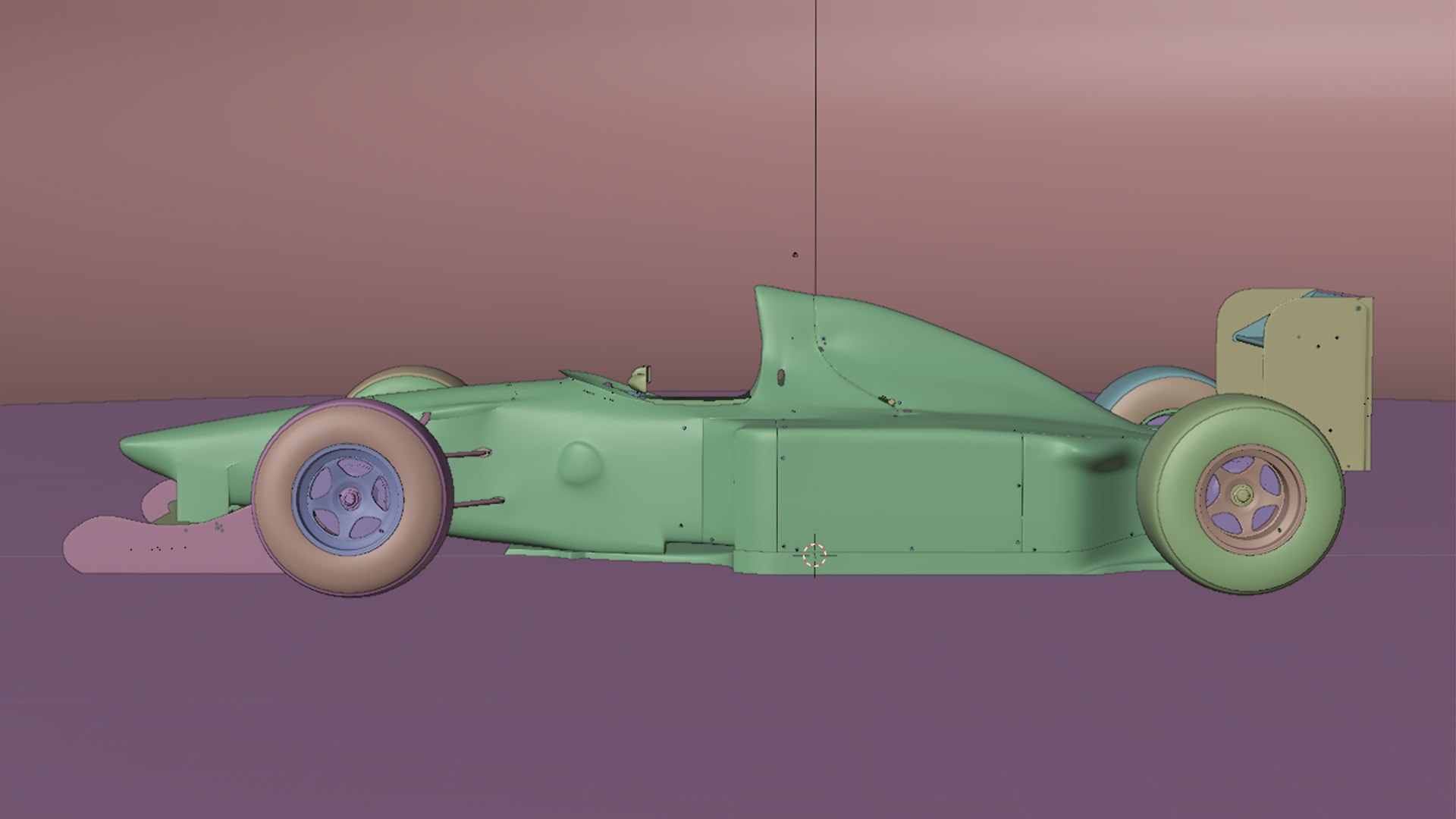This screenshot has height=819, width=1456.
Task: Select the near-side front tire
Action: (352, 498)
